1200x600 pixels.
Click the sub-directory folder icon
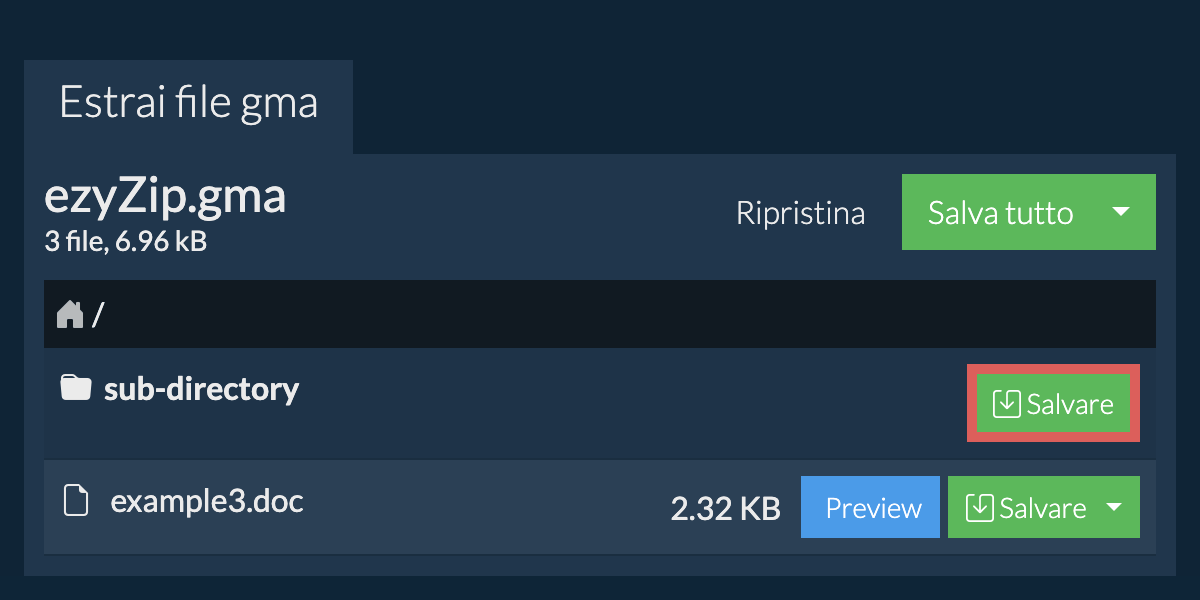[x=75, y=388]
